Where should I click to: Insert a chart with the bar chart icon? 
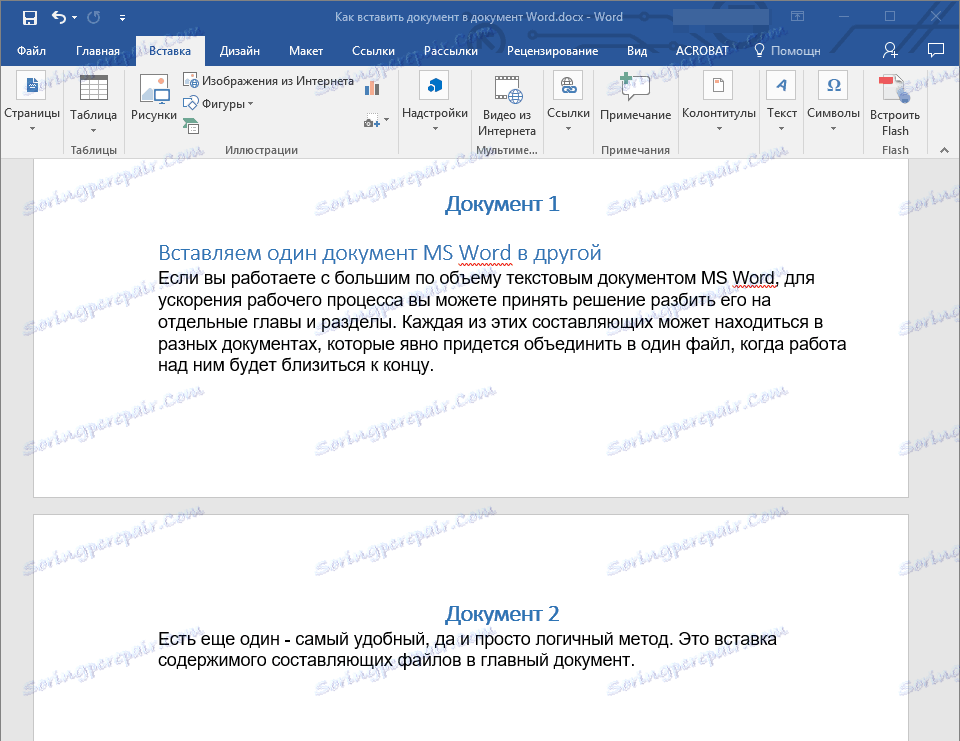(372, 88)
